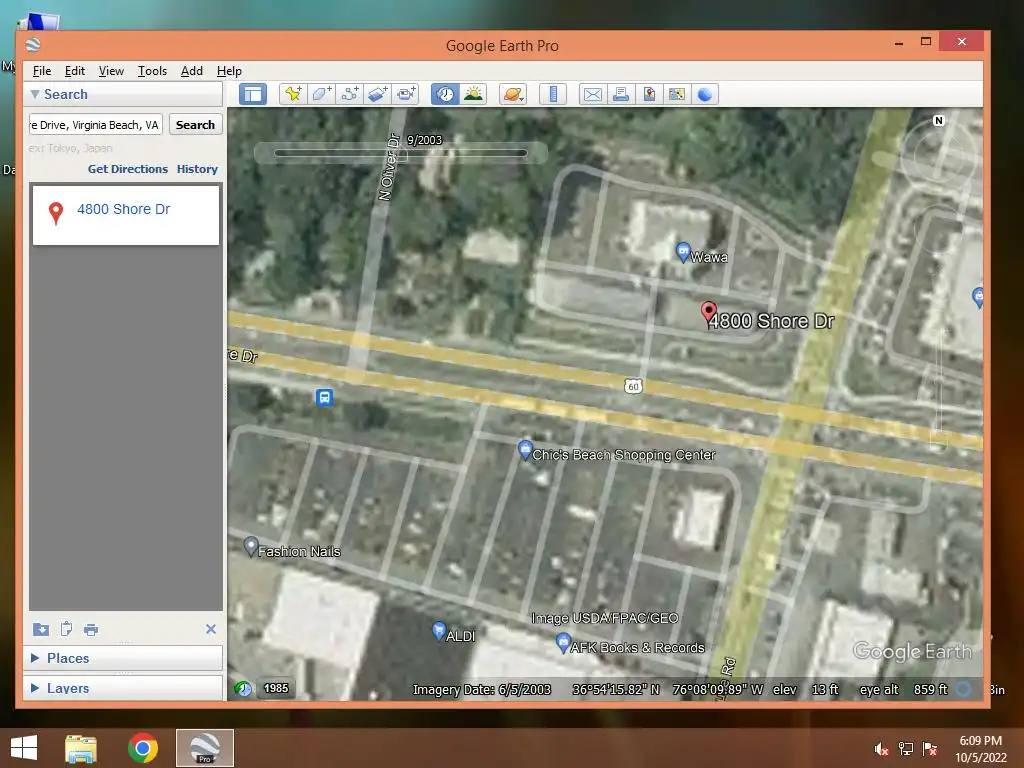Image resolution: width=1024 pixels, height=768 pixels.
Task: Click in the search address field
Action: 95,125
